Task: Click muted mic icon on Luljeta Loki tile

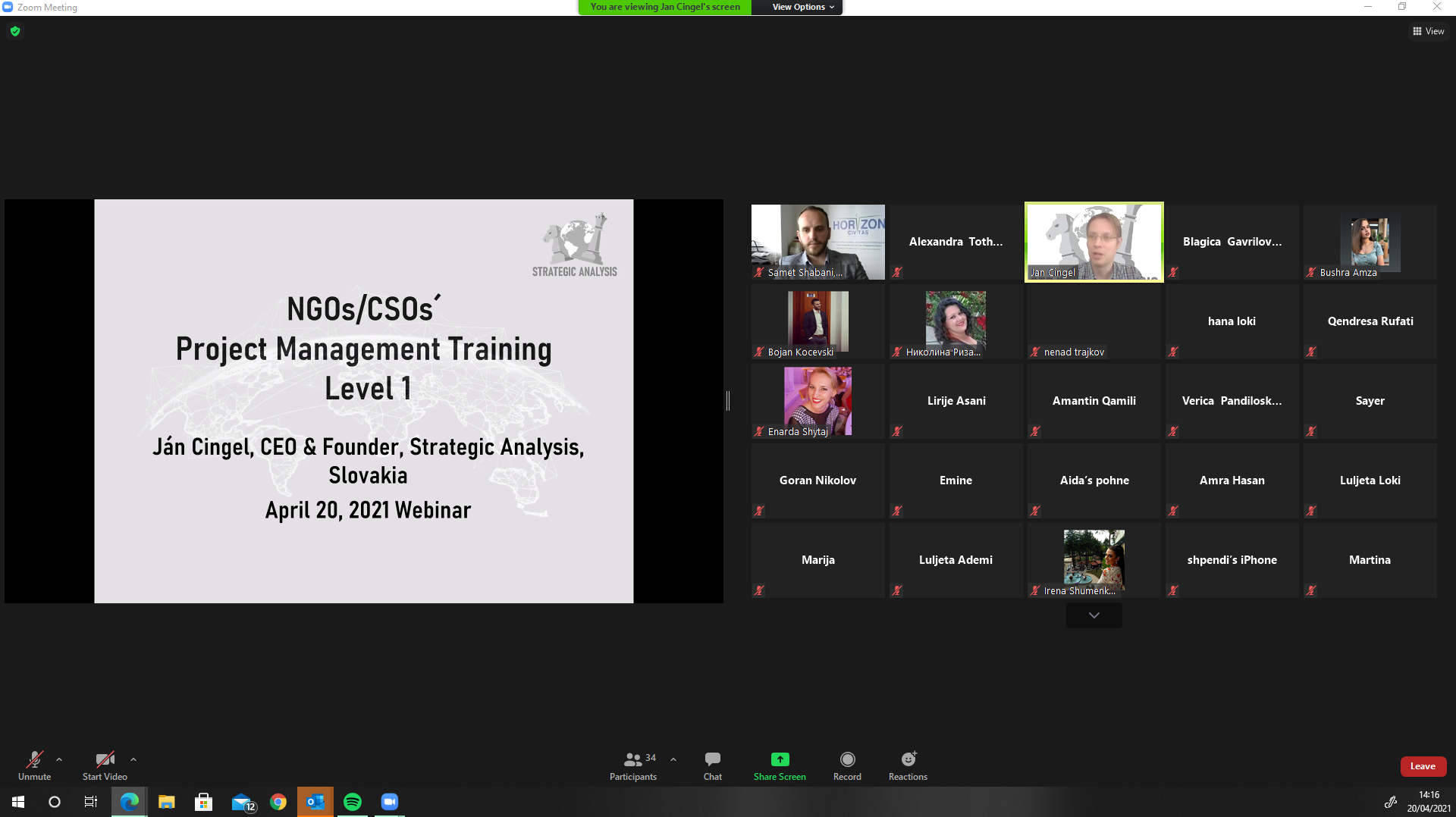Action: click(x=1311, y=511)
